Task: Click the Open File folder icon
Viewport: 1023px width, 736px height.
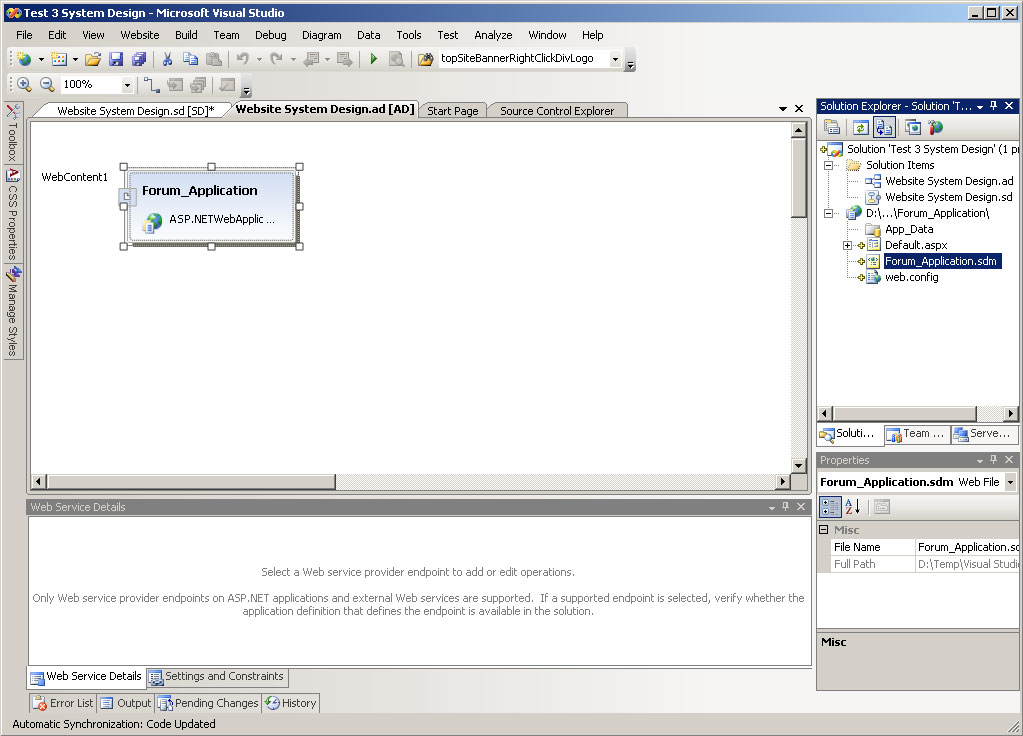Action: pos(93,59)
